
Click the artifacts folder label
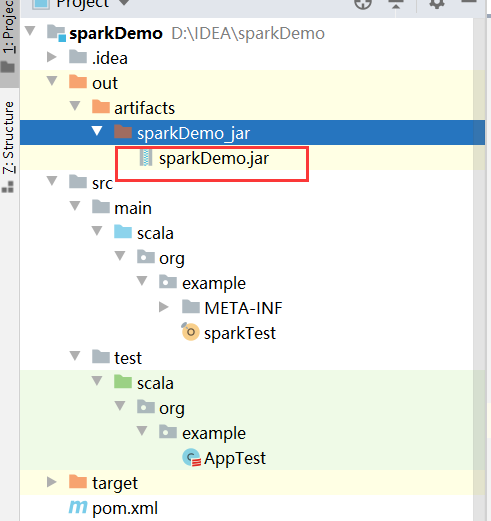145,108
